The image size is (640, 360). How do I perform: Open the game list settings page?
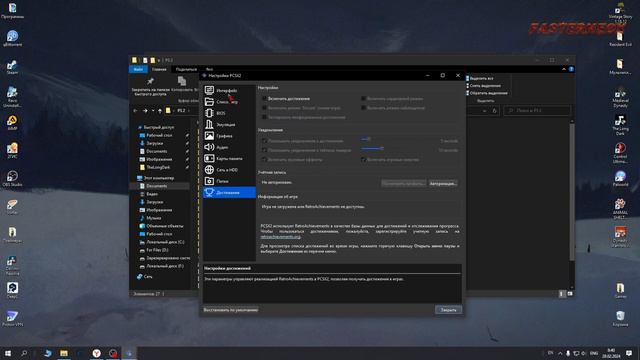229,102
